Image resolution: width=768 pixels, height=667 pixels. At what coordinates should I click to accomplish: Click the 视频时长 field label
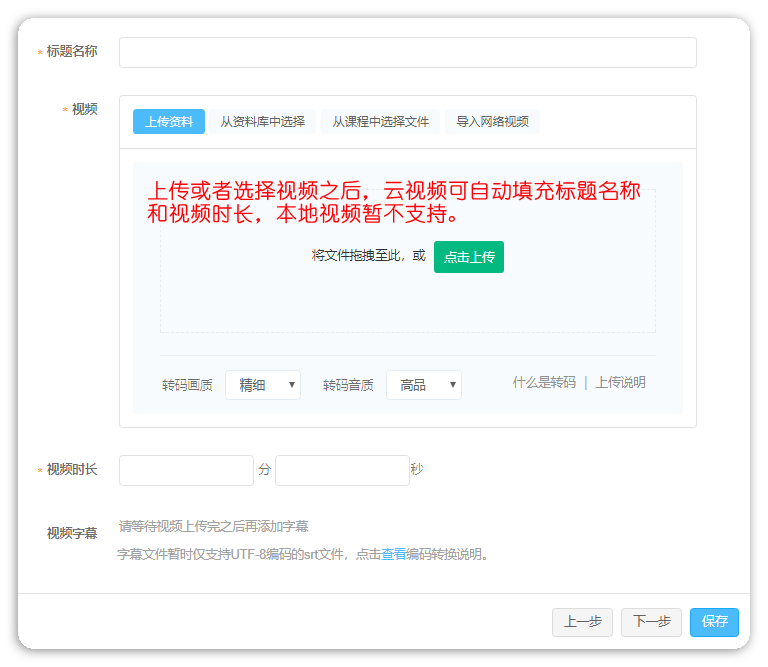[x=72, y=470]
